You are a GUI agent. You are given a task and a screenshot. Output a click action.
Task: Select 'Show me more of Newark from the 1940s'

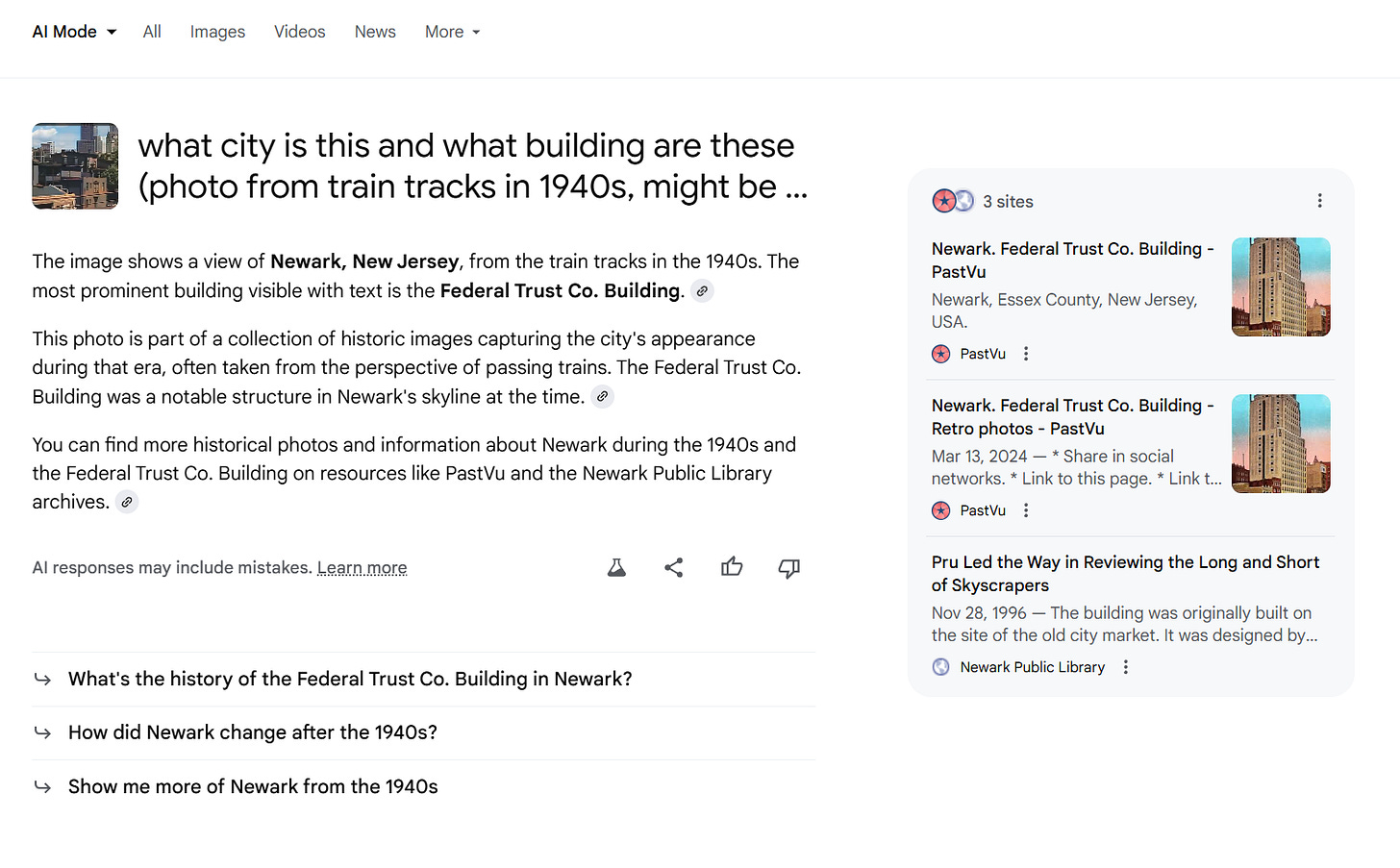coord(423,787)
